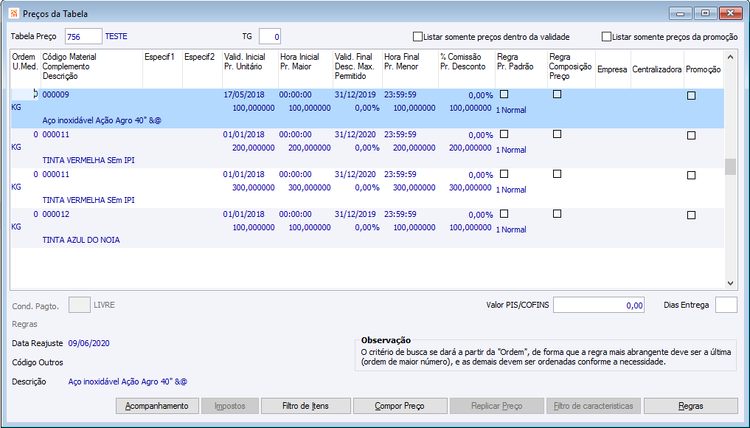Click the Empresa column header
750x428 pixels.
612,69
